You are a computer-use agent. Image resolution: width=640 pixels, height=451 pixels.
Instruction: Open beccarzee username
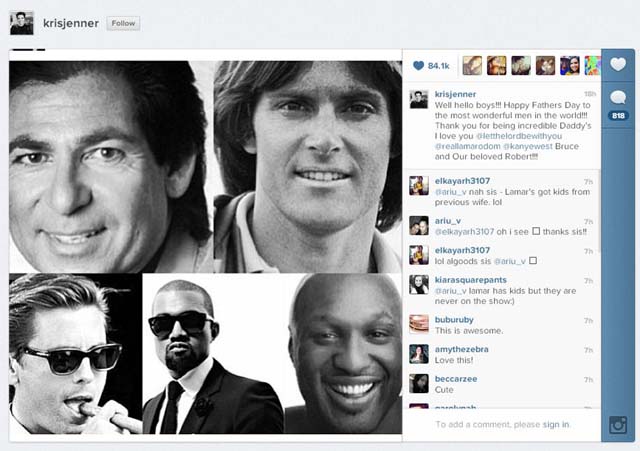click(x=456, y=379)
